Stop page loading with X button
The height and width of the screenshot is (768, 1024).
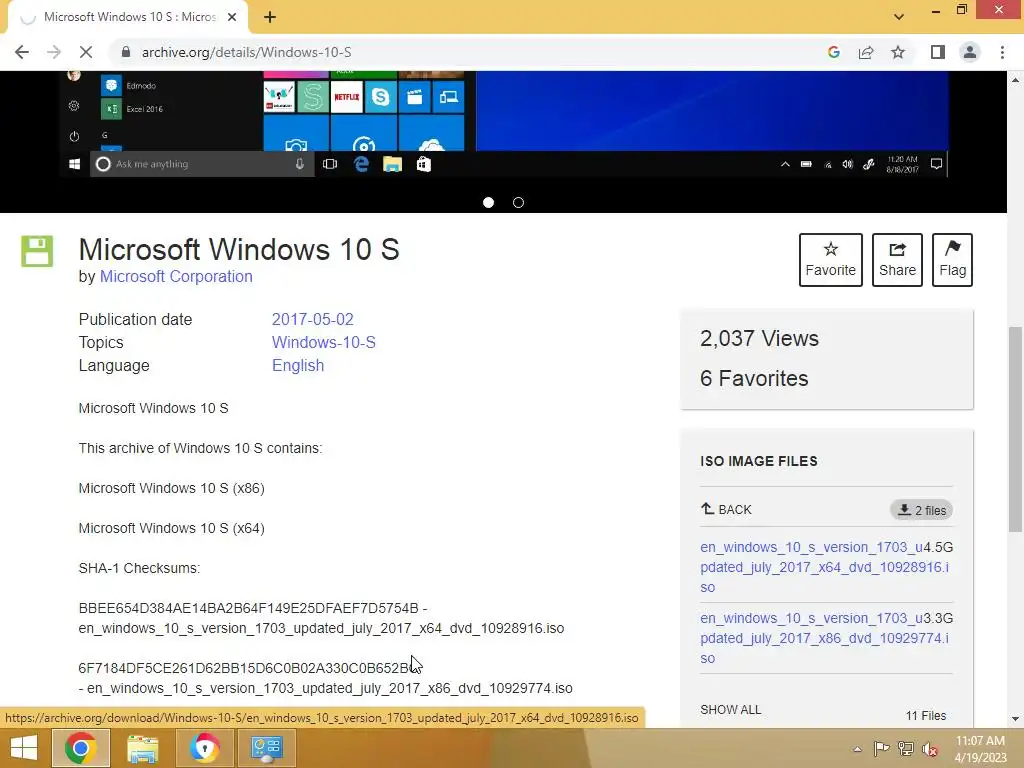(86, 52)
